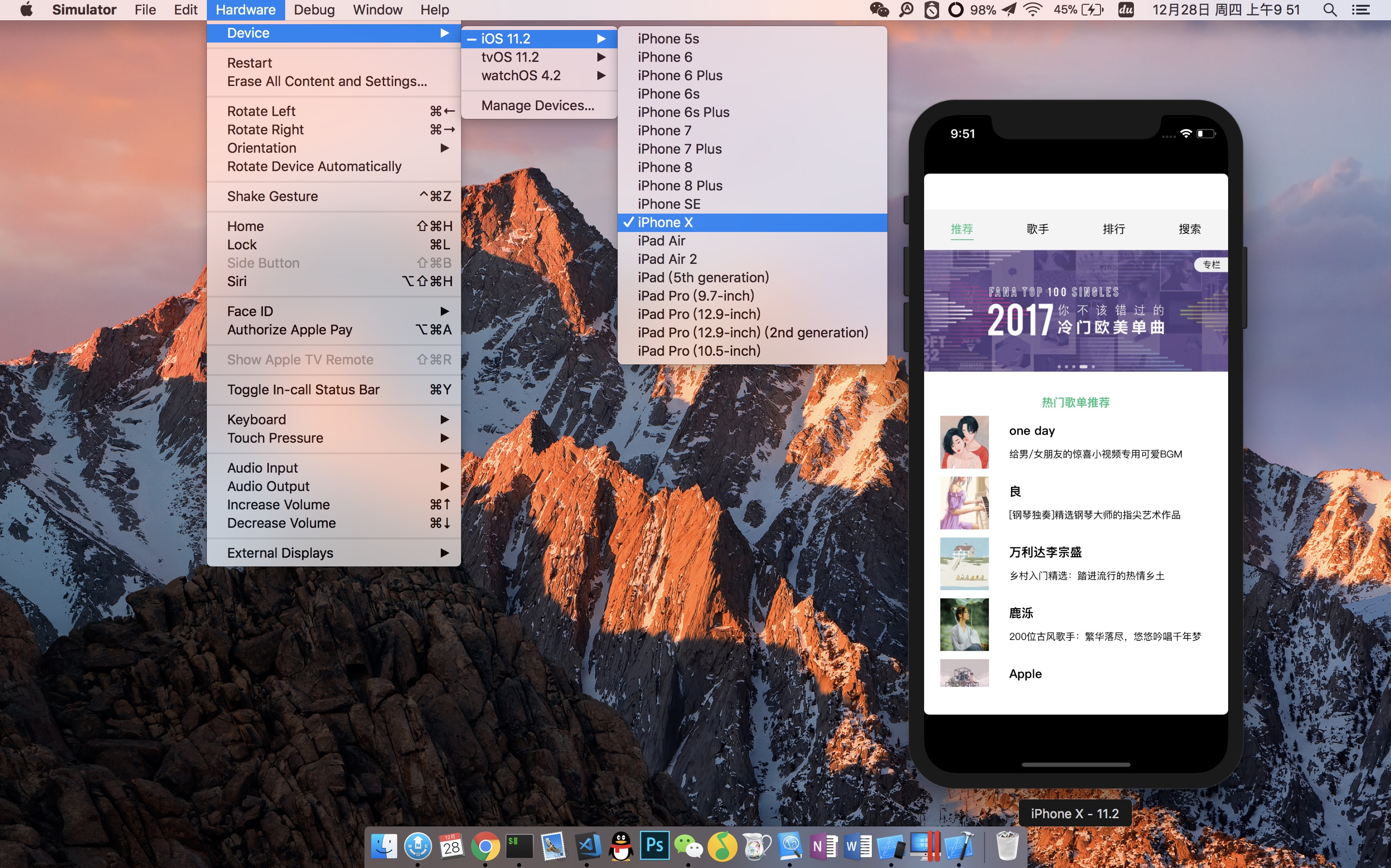Switch to 排行 tab in simulator app
Viewport: 1391px width, 868px height.
1114,229
